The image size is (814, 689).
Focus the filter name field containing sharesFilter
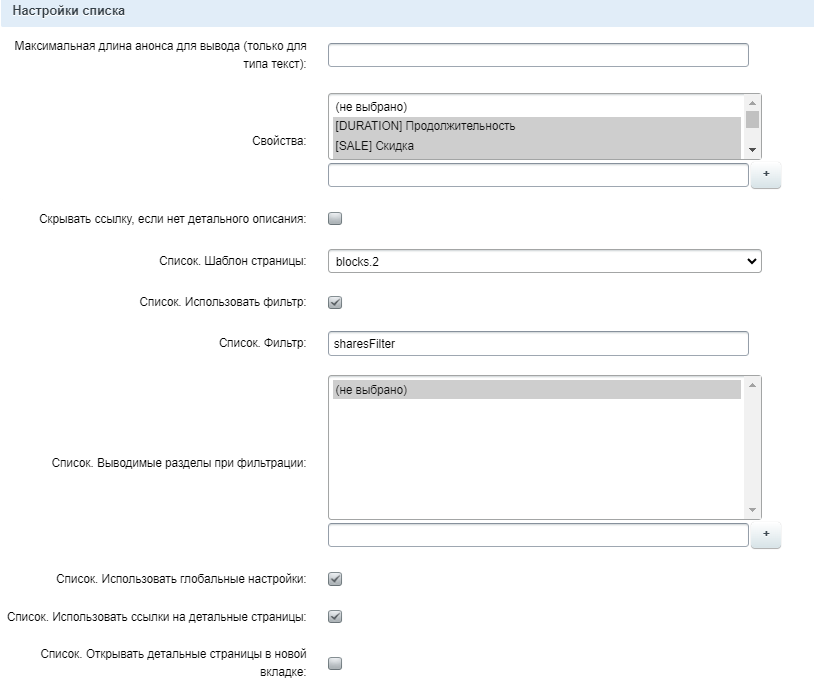[x=538, y=344]
